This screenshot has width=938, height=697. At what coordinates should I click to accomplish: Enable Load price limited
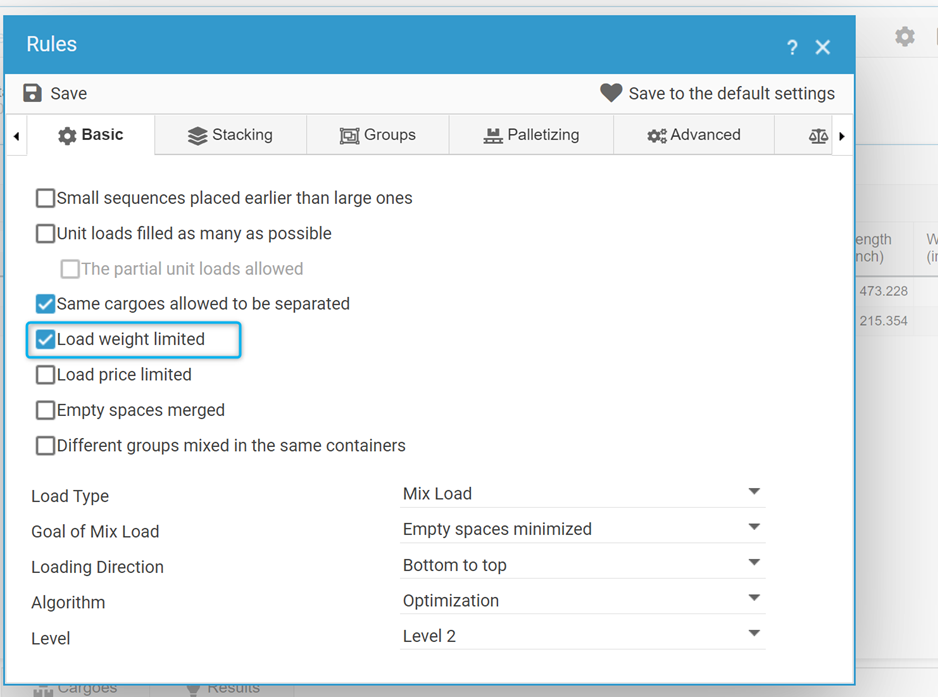coord(45,375)
